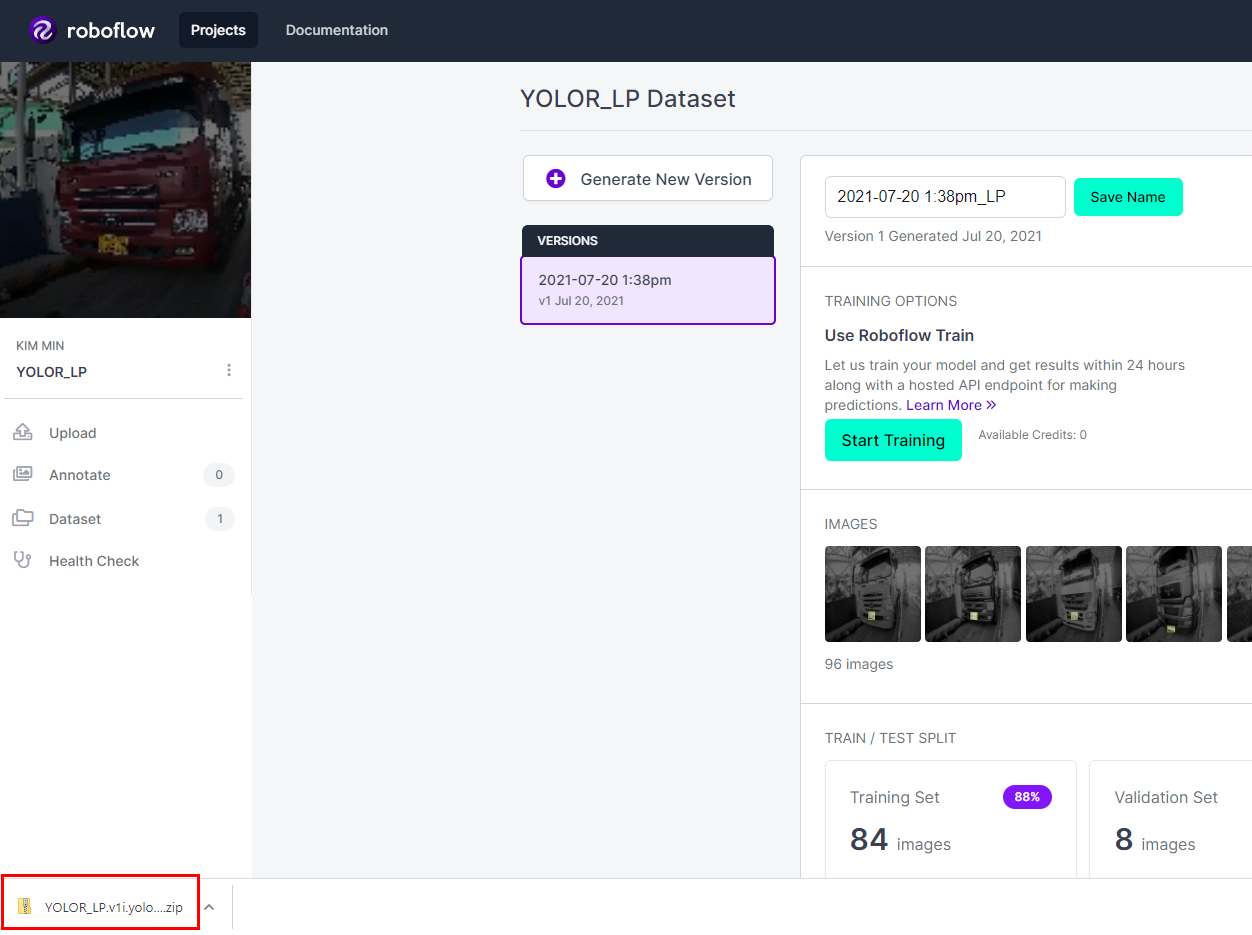Click the 88% training set badge
This screenshot has width=1252, height=935.
point(1027,797)
